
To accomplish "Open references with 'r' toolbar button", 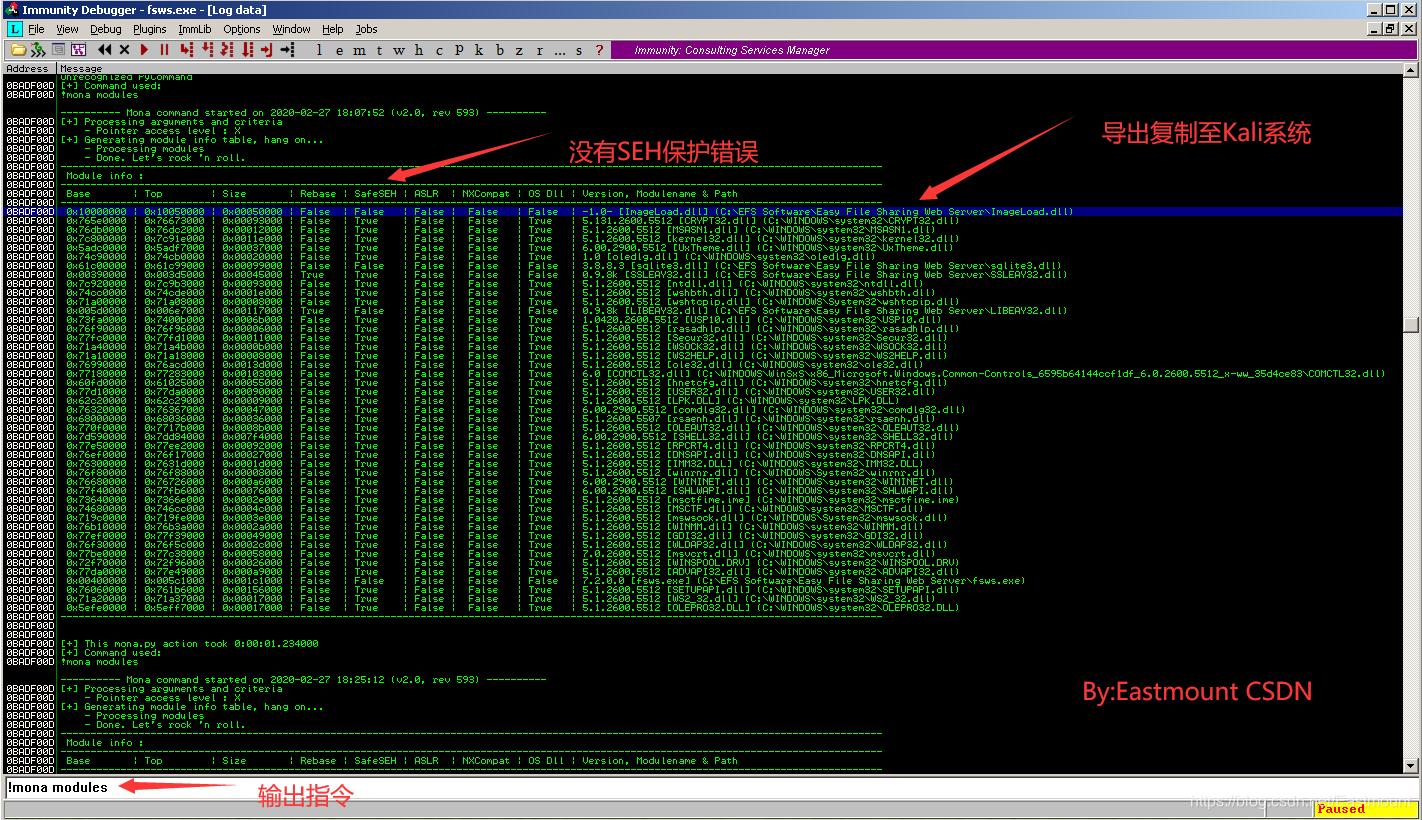I will 540,50.
